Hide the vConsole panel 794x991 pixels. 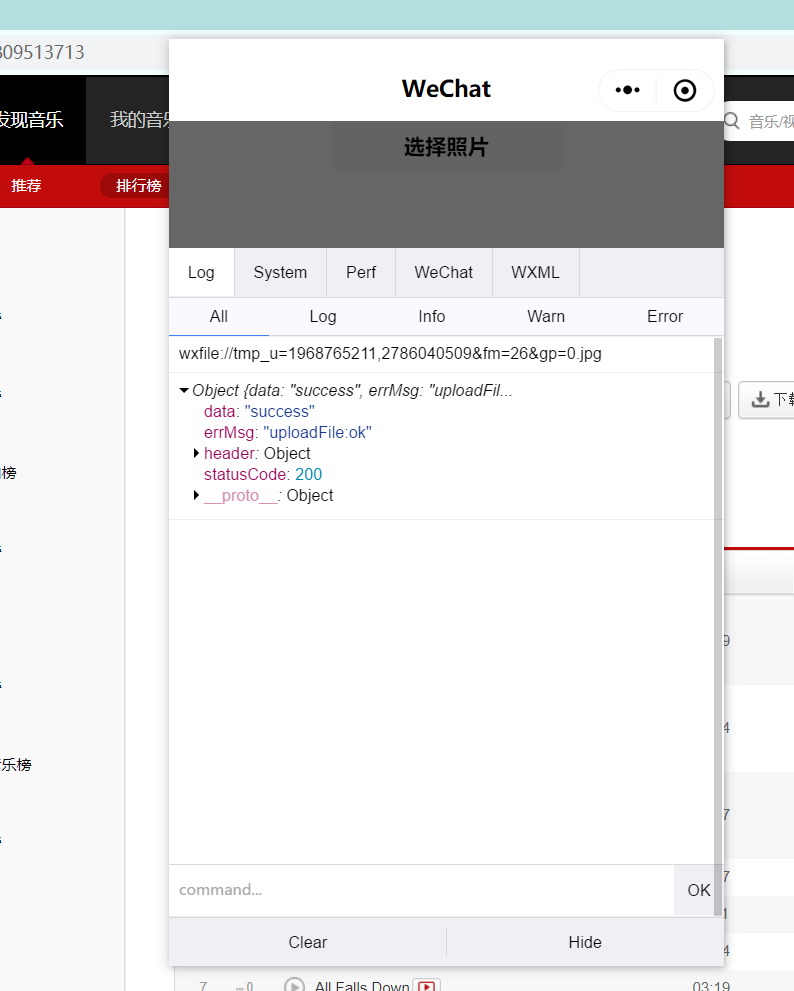[585, 942]
